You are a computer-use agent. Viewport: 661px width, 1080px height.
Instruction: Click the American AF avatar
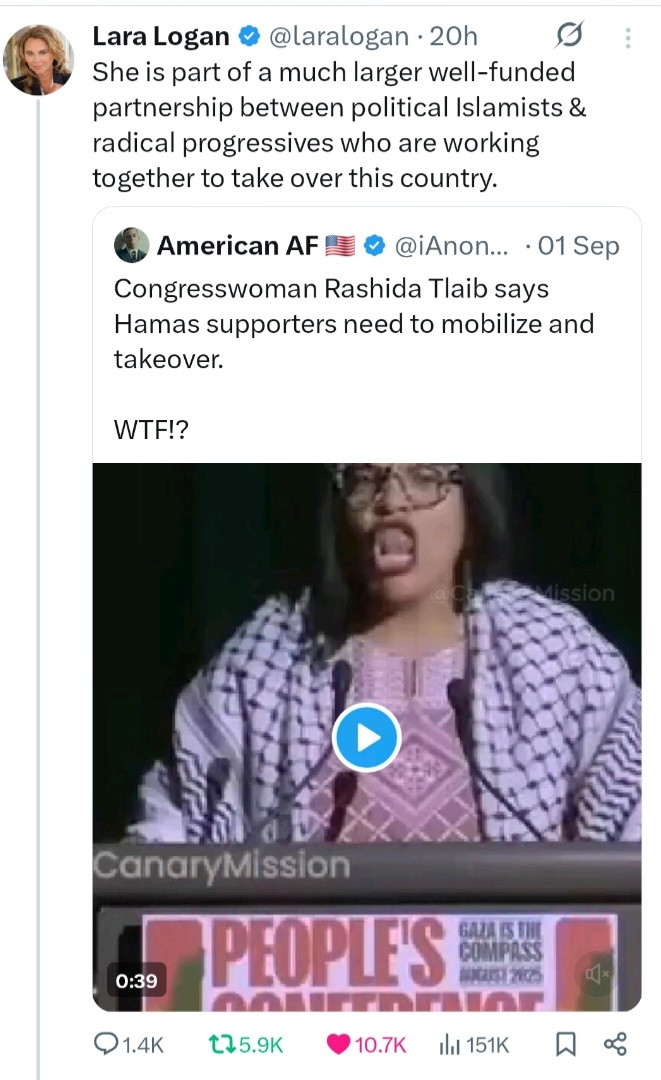pos(132,245)
